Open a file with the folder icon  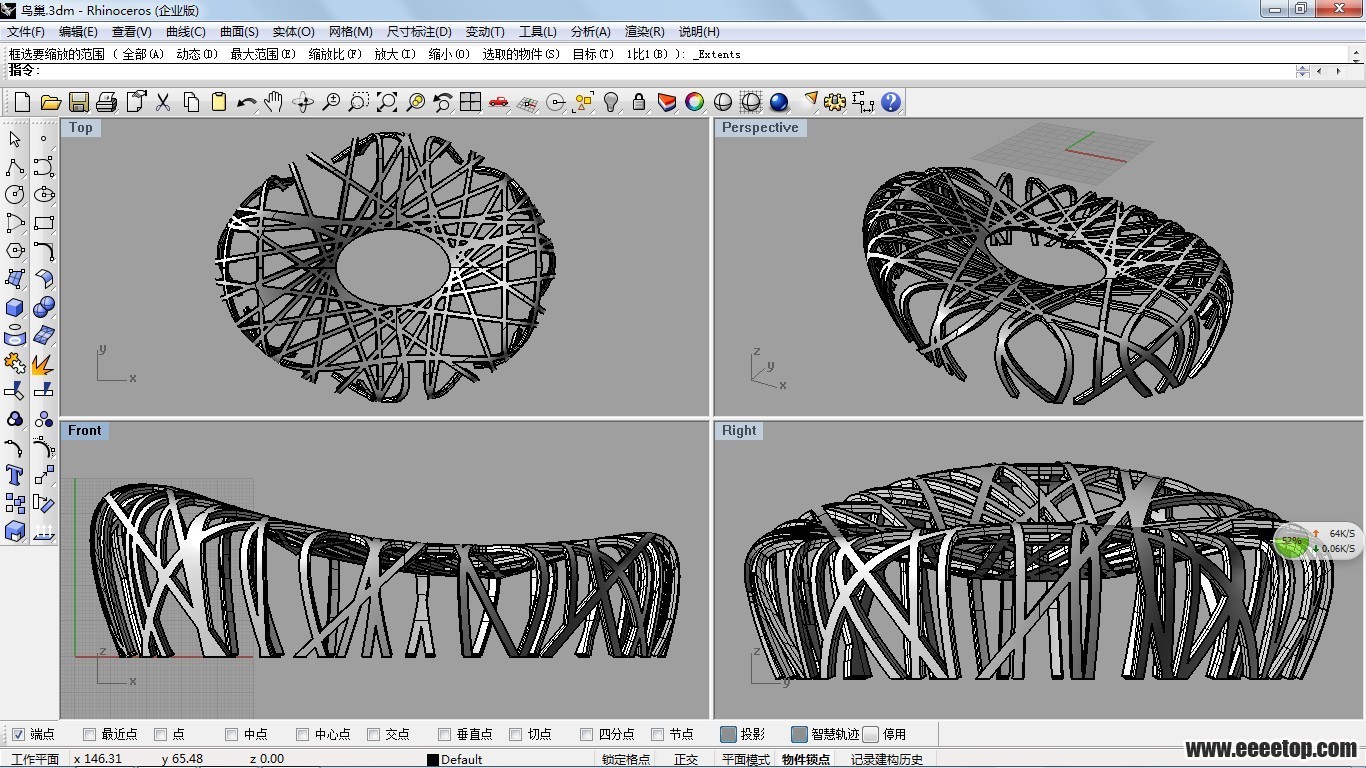(x=50, y=102)
